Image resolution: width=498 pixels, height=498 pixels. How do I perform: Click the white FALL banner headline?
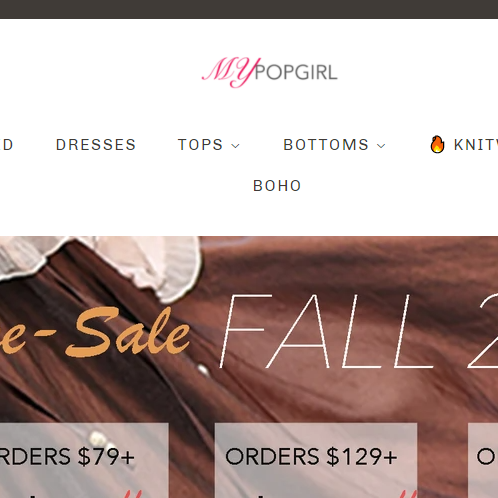(x=358, y=331)
